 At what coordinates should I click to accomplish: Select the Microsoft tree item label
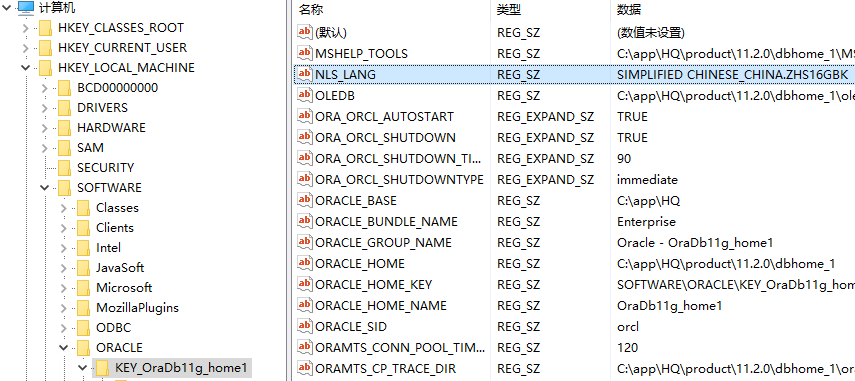tap(124, 287)
